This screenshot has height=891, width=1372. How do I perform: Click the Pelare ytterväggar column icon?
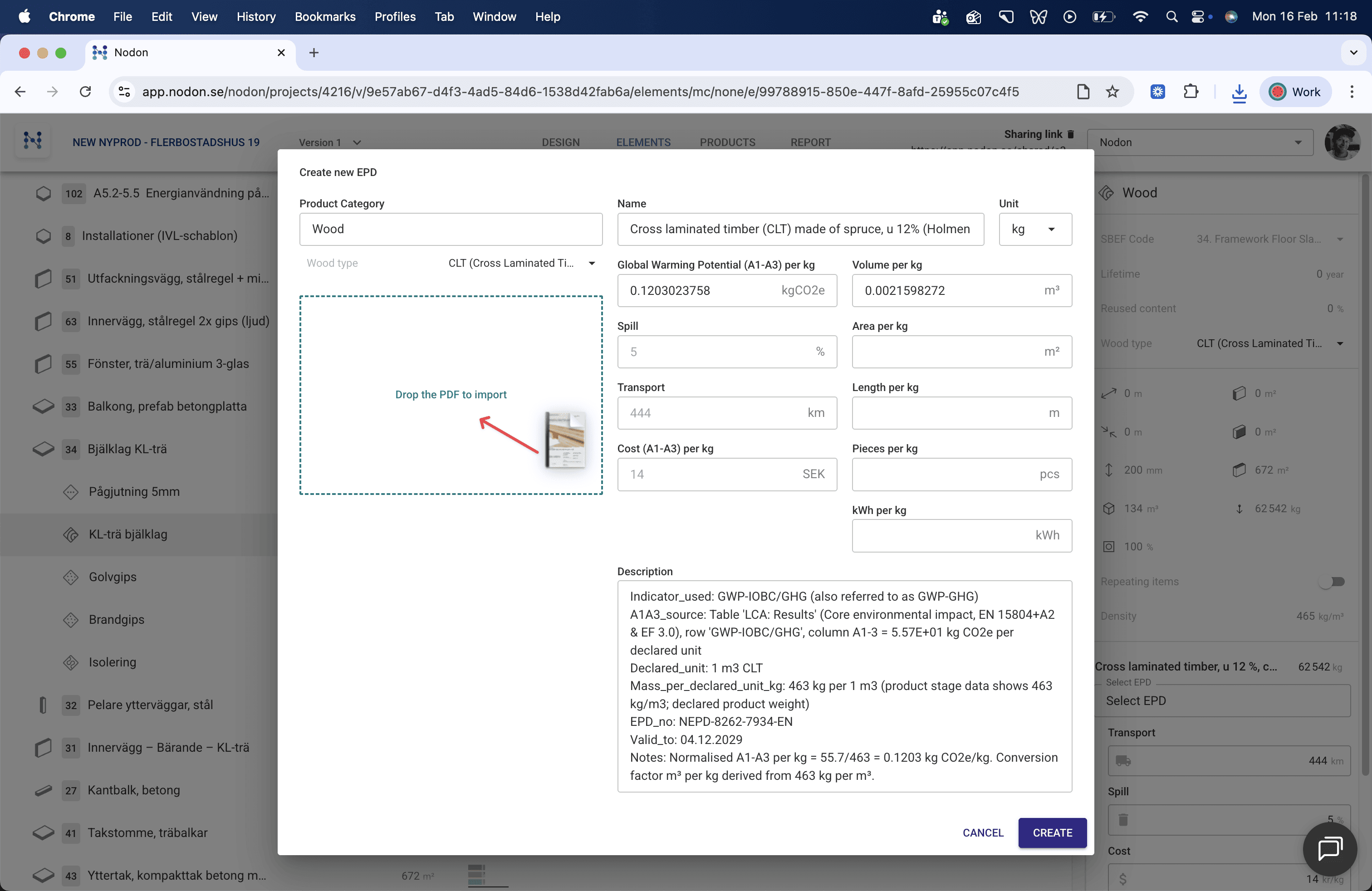tap(43, 705)
